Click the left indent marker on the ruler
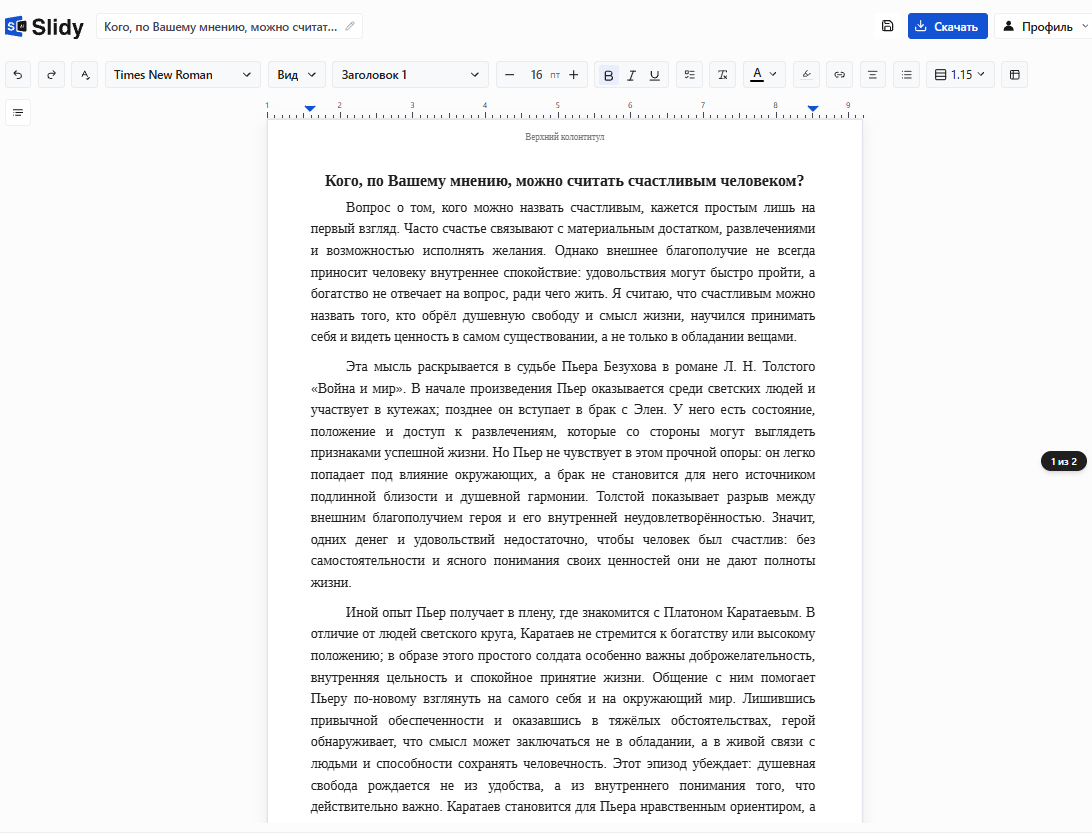This screenshot has width=1092, height=833. coord(310,109)
